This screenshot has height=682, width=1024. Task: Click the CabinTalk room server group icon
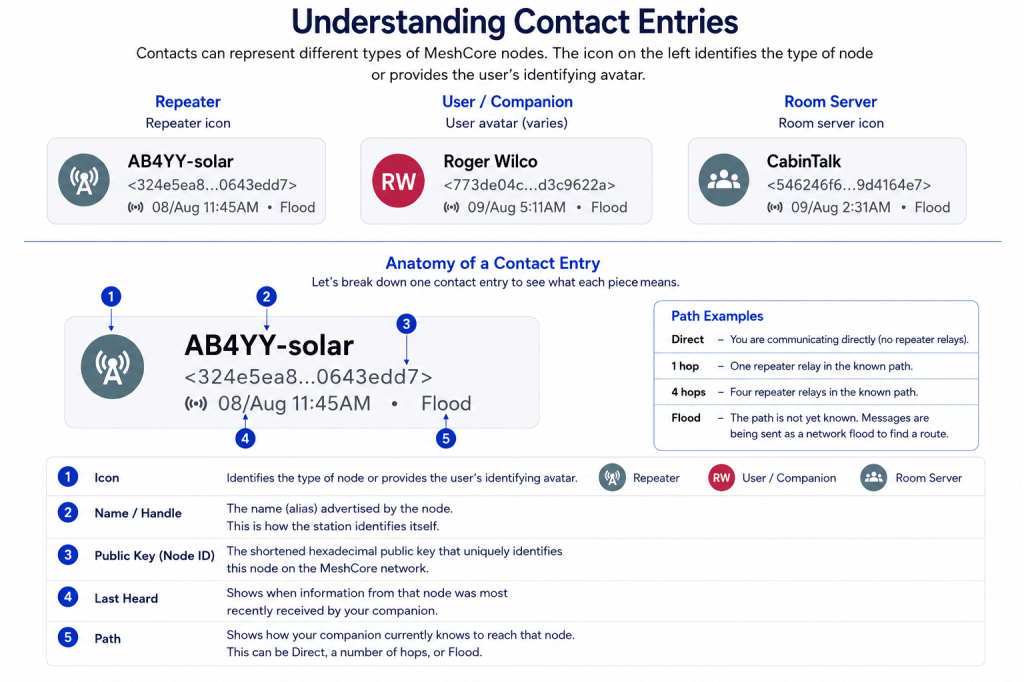724,180
